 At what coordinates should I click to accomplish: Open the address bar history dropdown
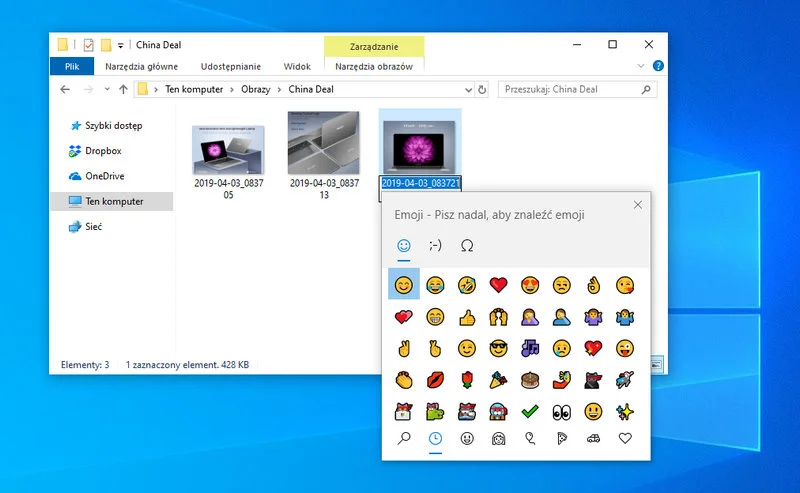(x=467, y=89)
